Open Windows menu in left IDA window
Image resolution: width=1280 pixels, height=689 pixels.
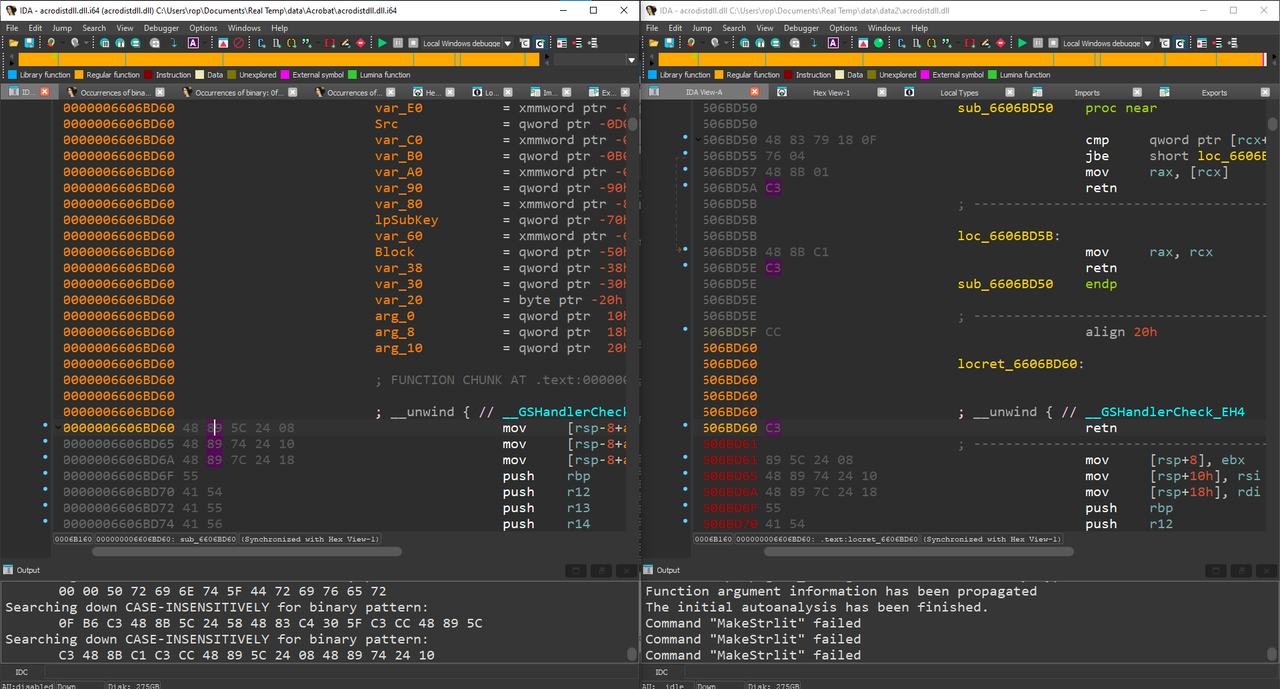coord(244,28)
